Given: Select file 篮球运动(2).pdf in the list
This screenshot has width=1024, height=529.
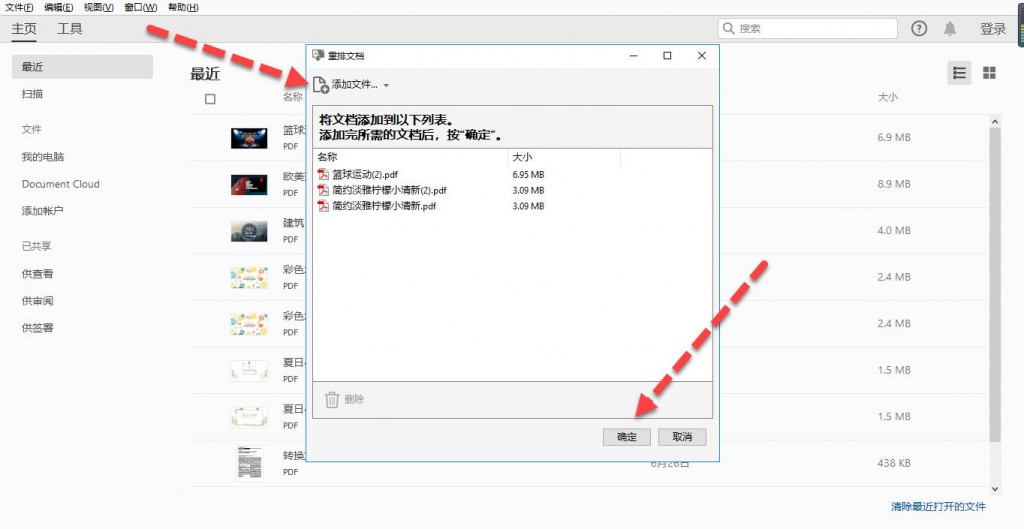Looking at the screenshot, I should 364,174.
